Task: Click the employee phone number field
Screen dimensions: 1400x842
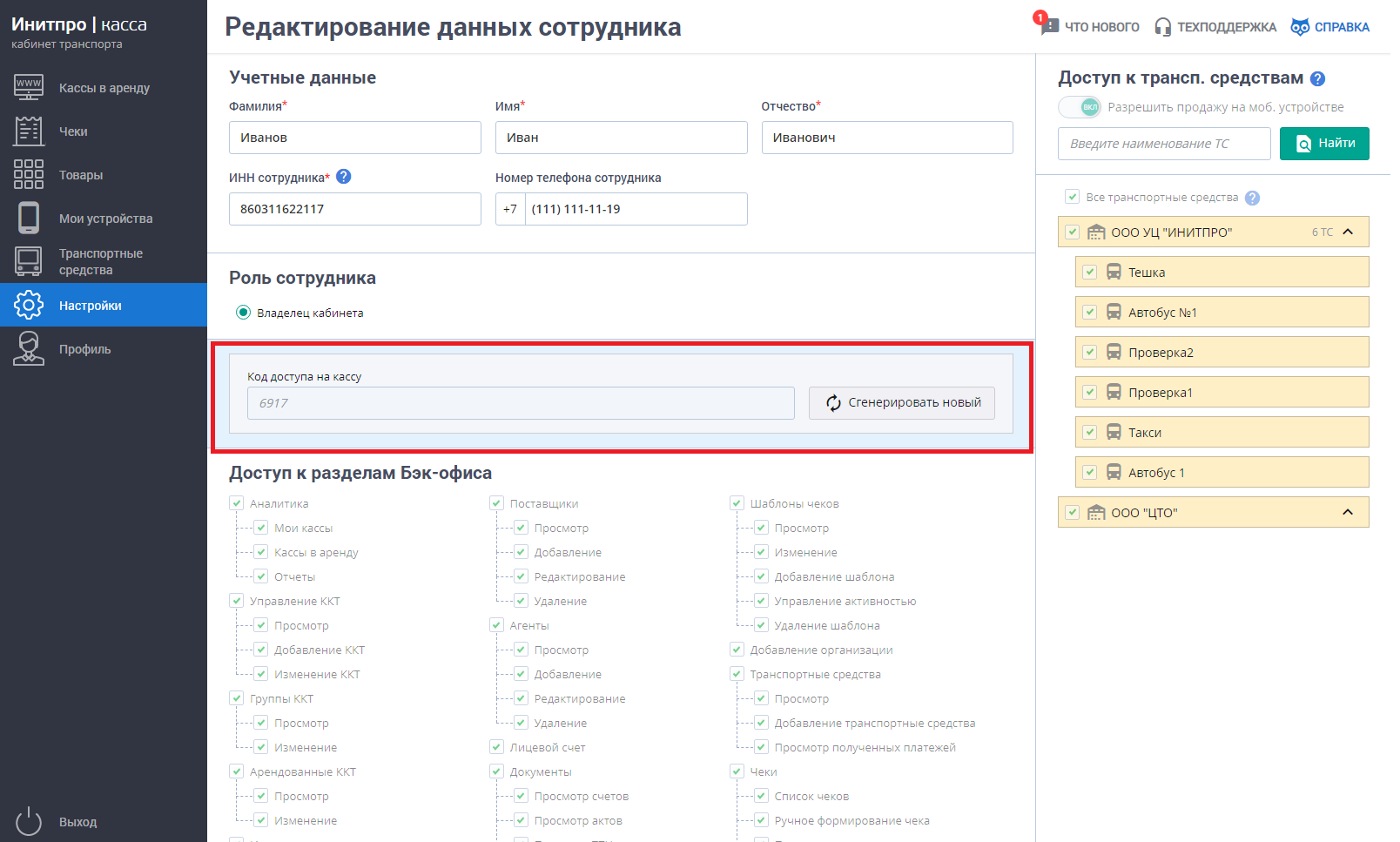Action: tap(636, 209)
